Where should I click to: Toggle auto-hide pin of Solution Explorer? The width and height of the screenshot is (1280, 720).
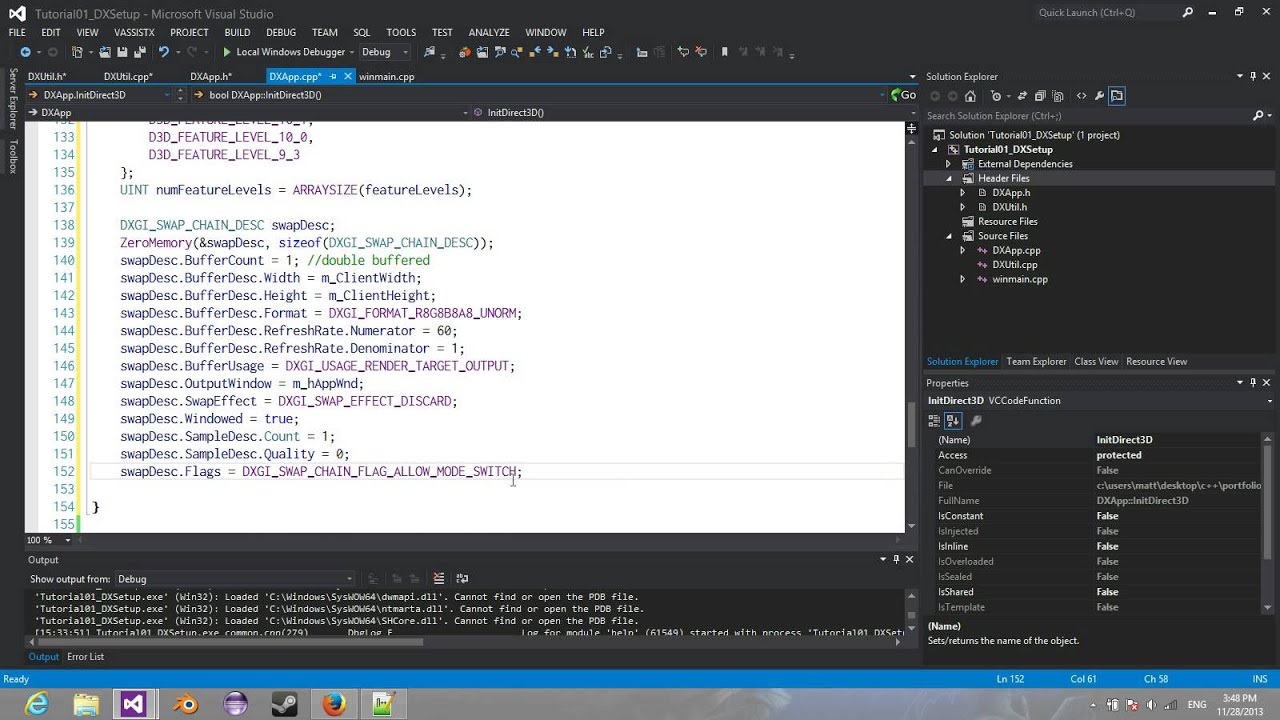click(x=1253, y=76)
